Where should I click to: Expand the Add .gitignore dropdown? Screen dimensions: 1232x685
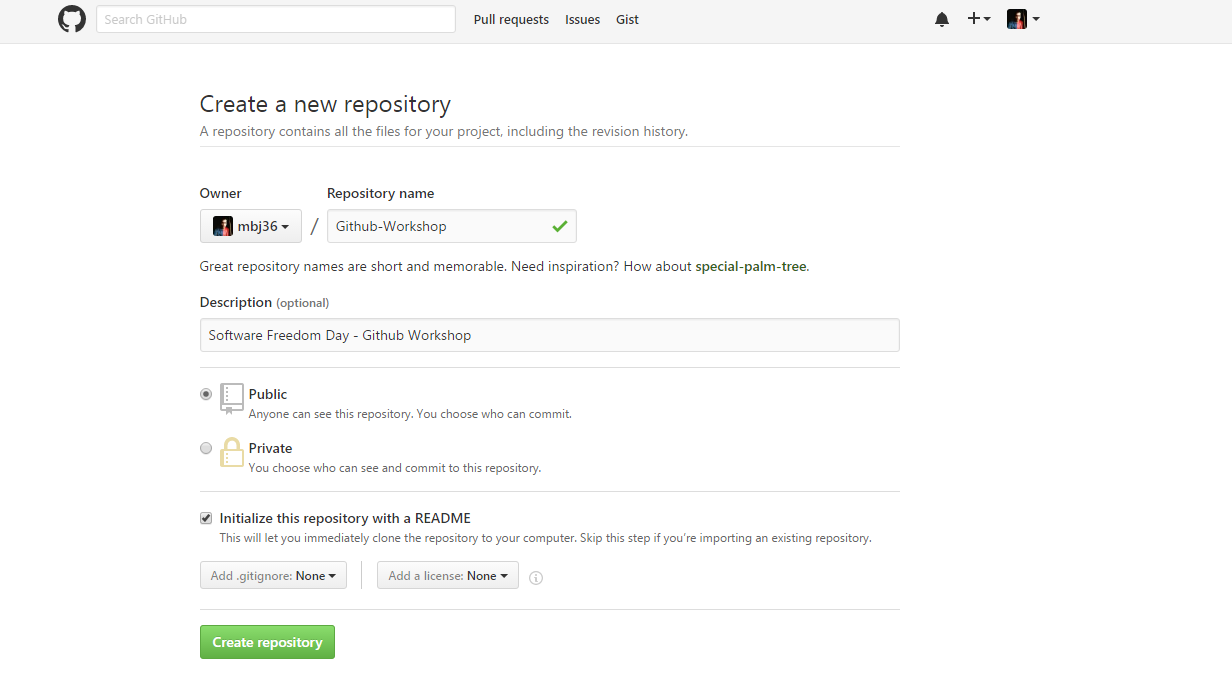[273, 575]
